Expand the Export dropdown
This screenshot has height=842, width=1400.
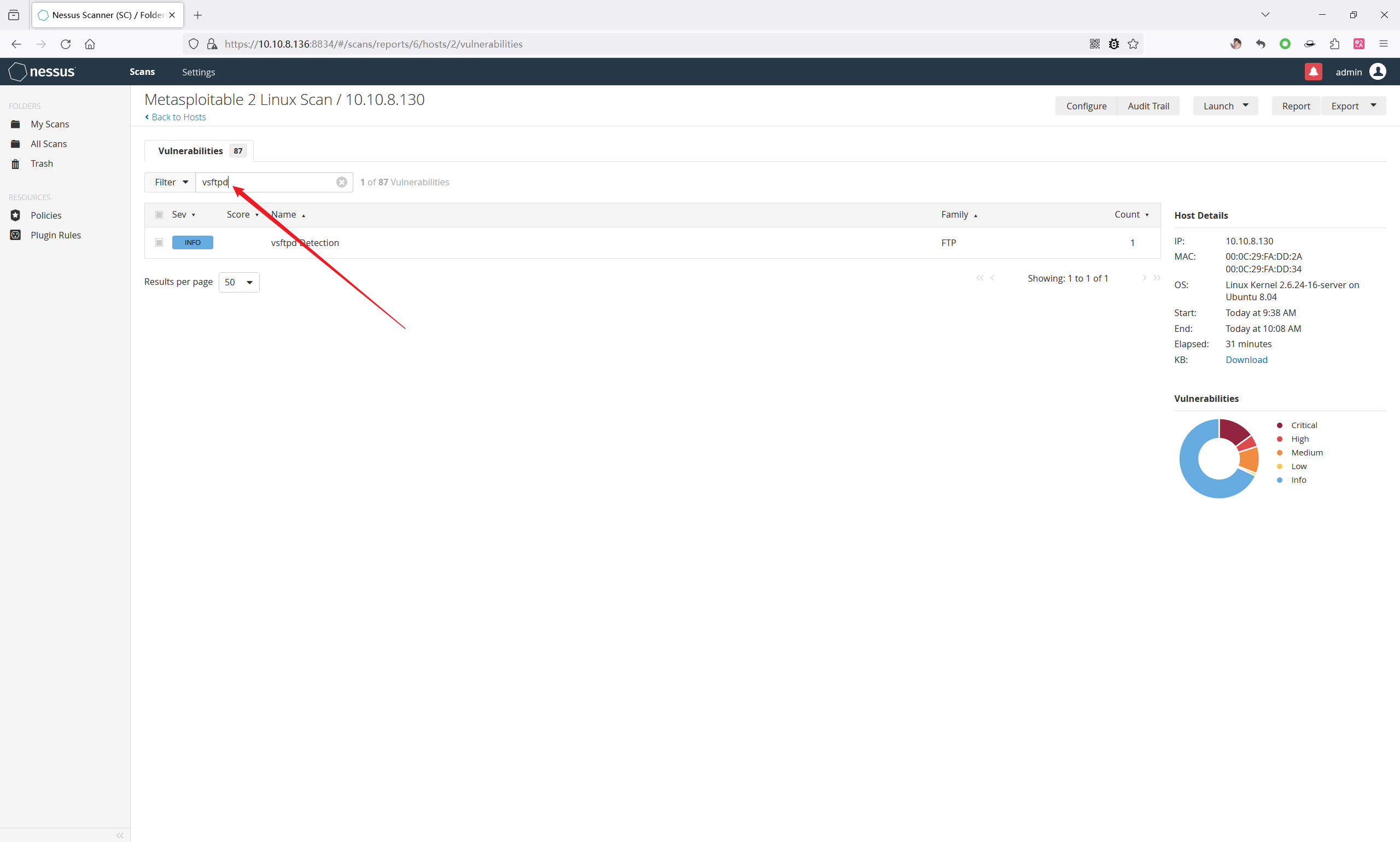point(1353,106)
